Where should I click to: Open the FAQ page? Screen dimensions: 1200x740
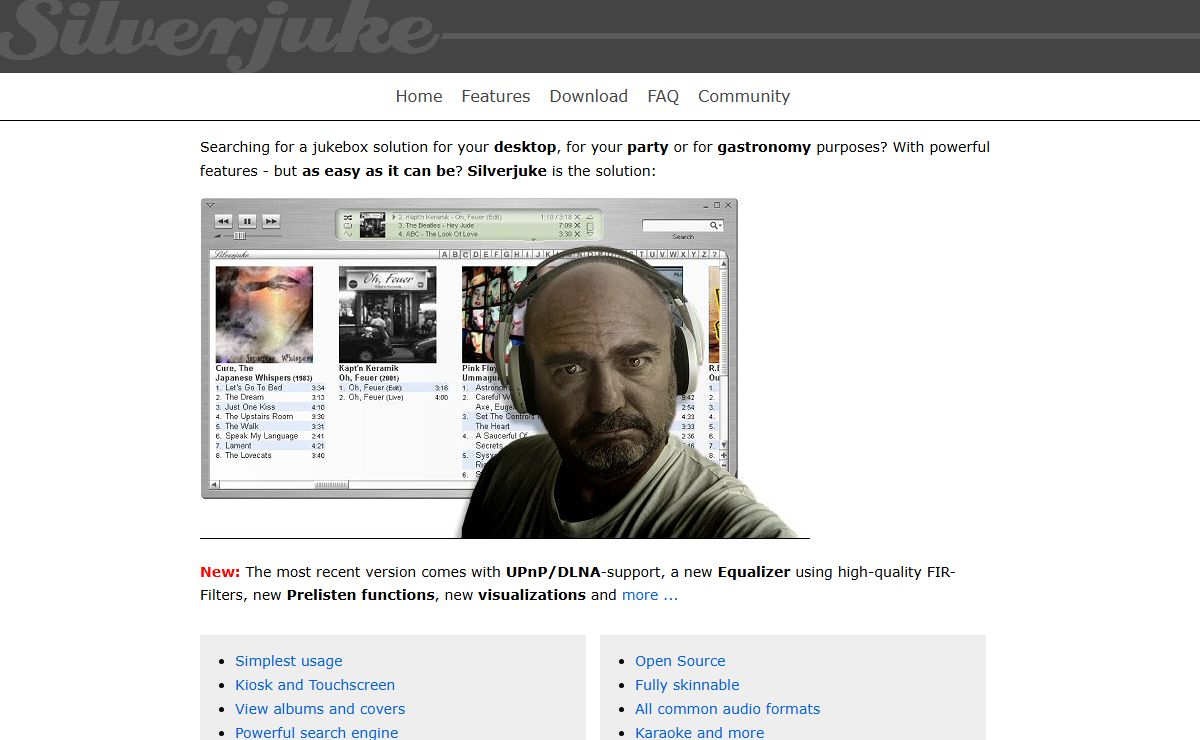point(663,96)
